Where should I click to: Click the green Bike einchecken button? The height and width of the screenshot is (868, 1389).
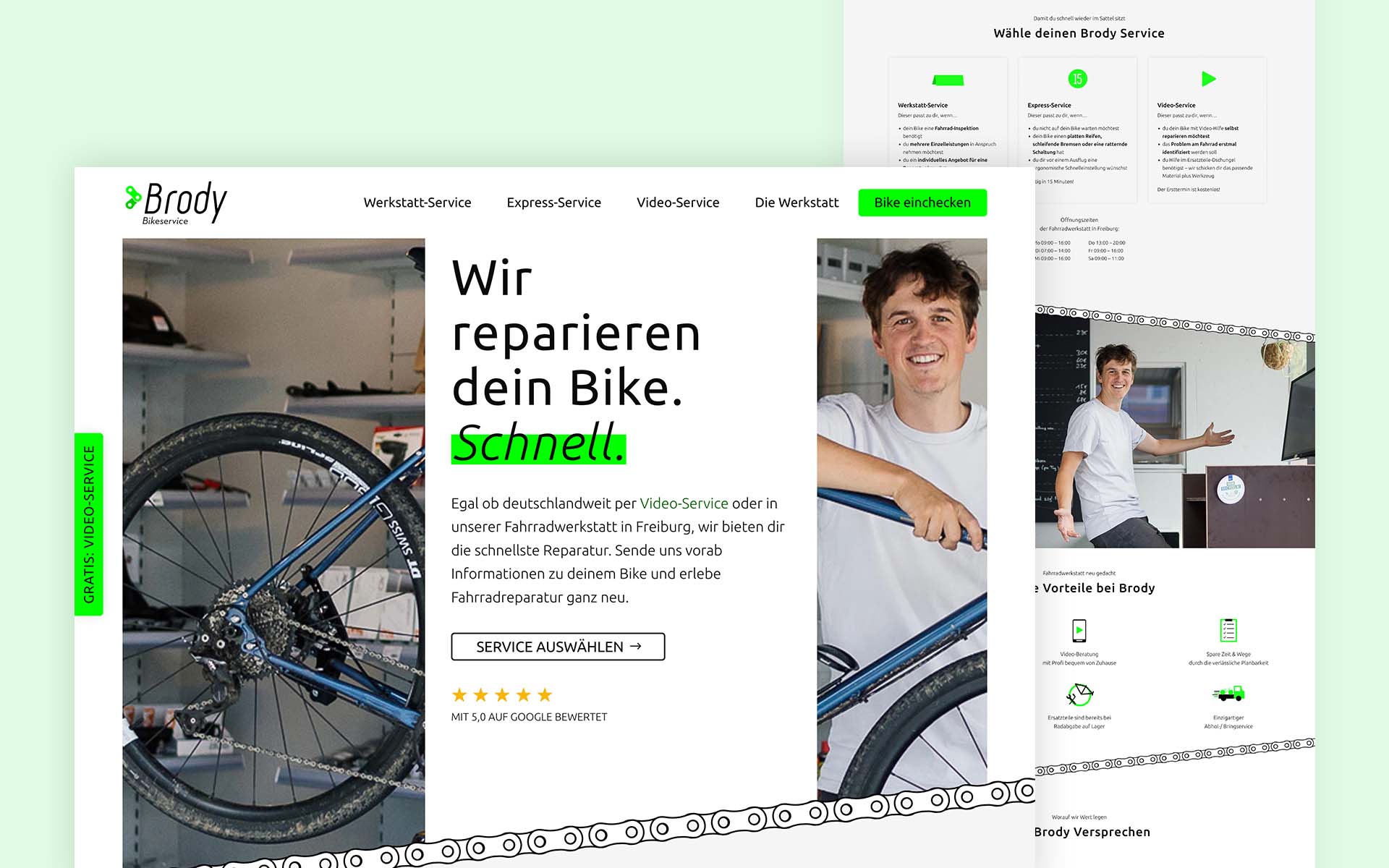click(922, 203)
